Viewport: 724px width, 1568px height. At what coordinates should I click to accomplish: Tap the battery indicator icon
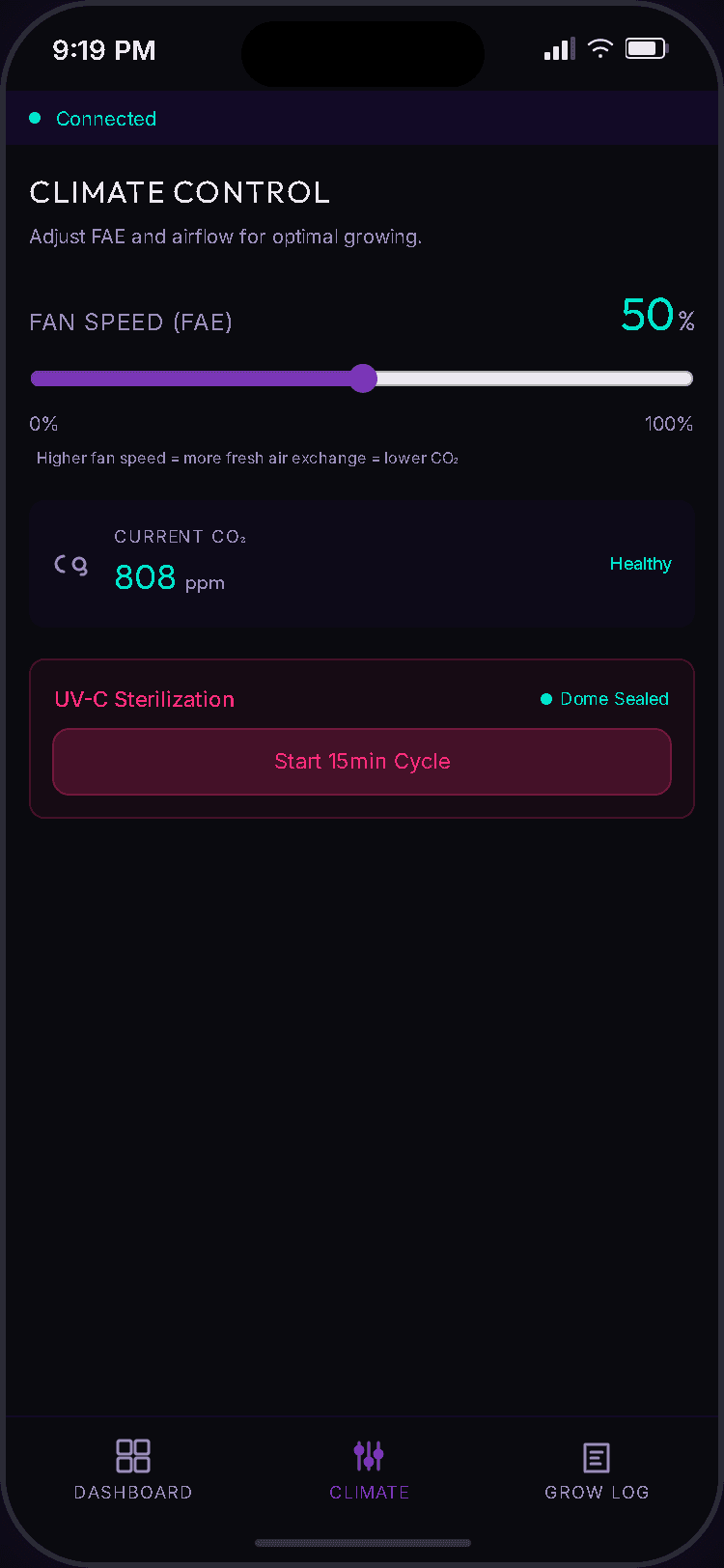tap(645, 47)
